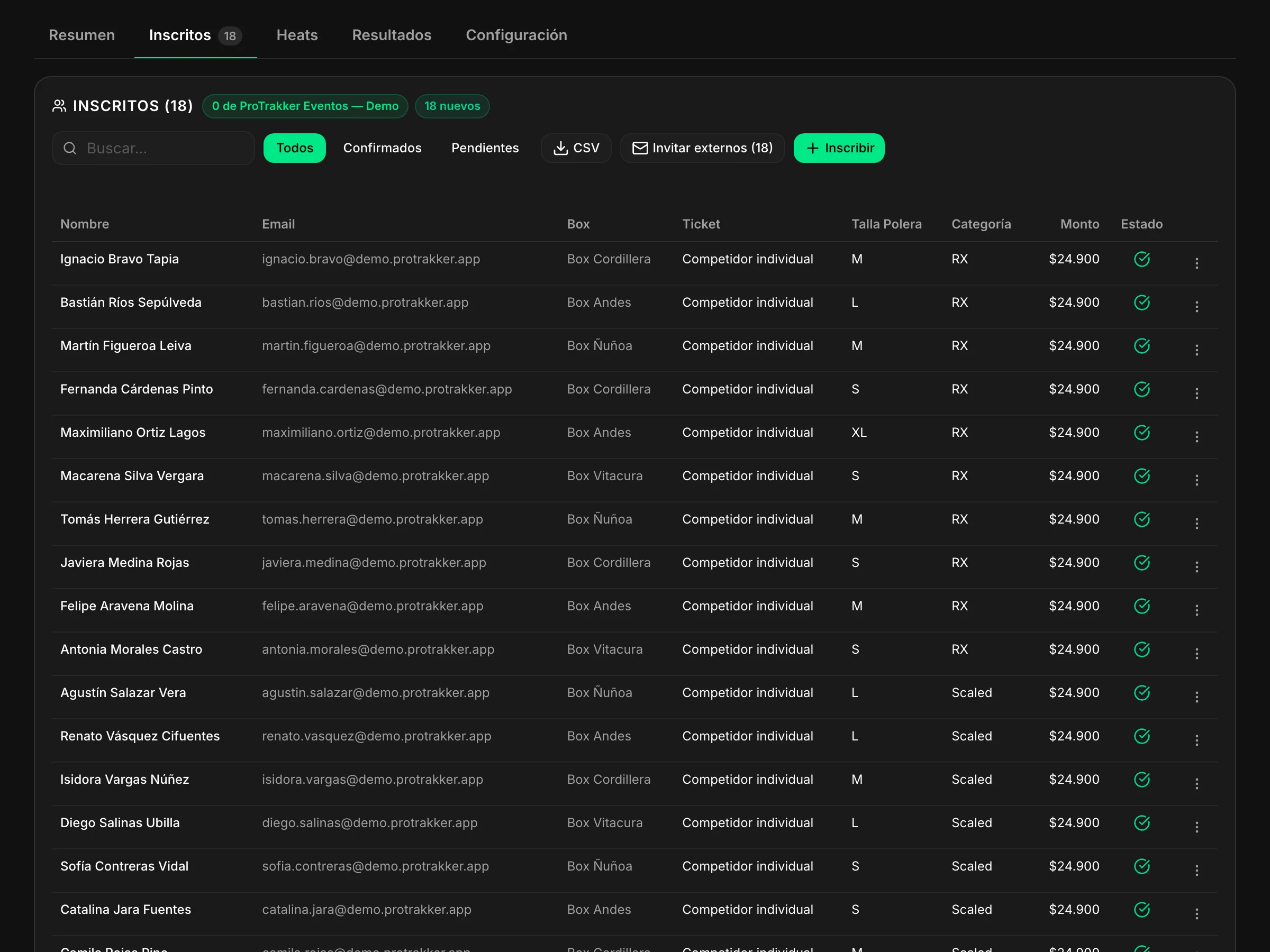
Task: Click email fernanda.cardenas@demo.protrakker.app
Action: tap(387, 389)
